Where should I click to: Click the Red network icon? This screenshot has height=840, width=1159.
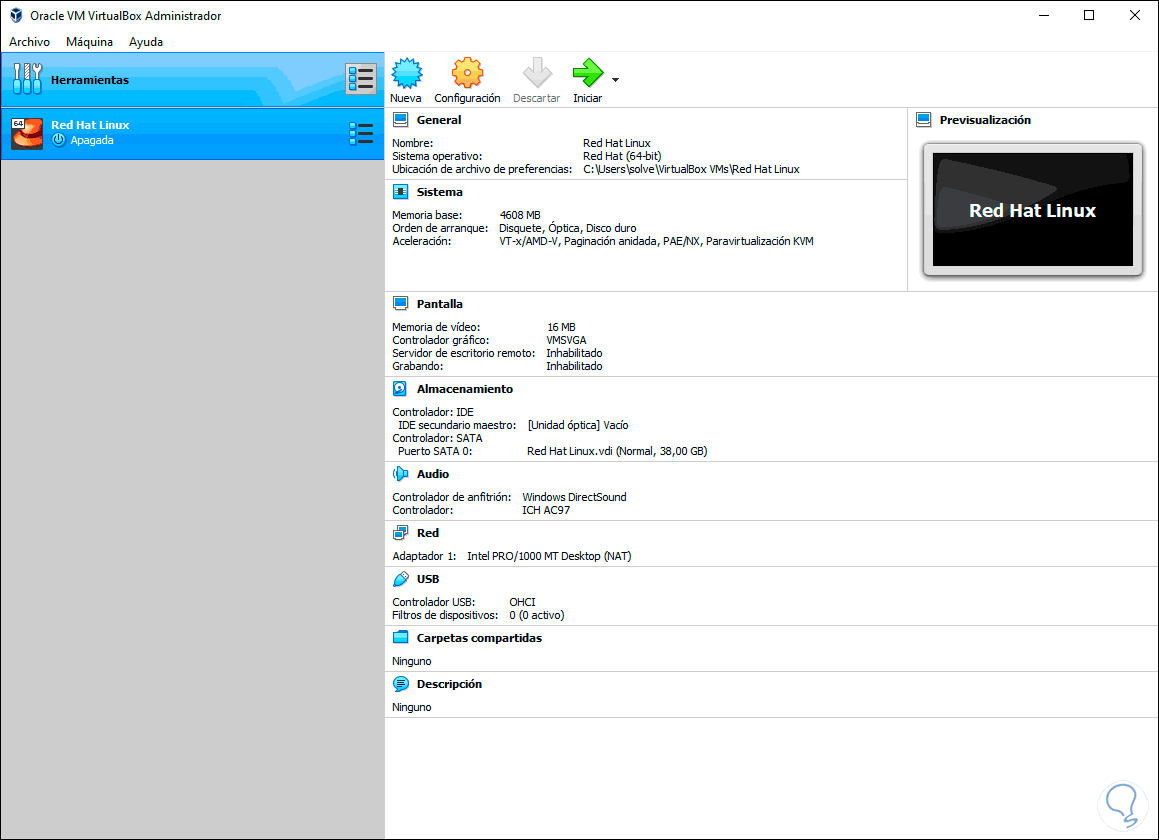(401, 533)
